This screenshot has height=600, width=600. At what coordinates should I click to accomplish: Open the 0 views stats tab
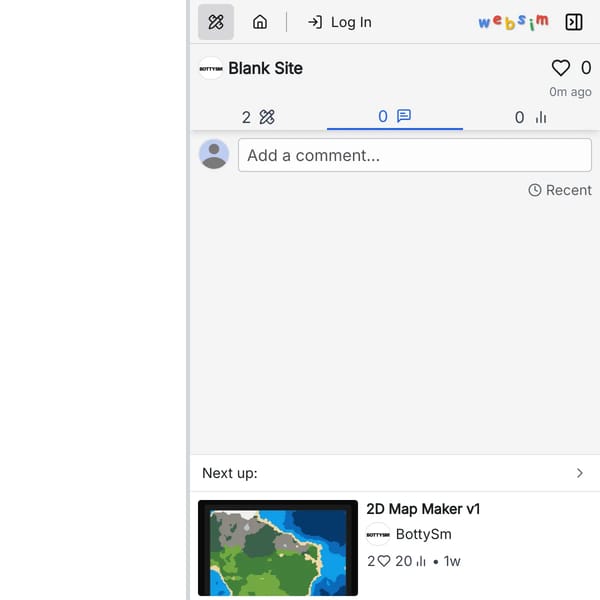point(531,117)
